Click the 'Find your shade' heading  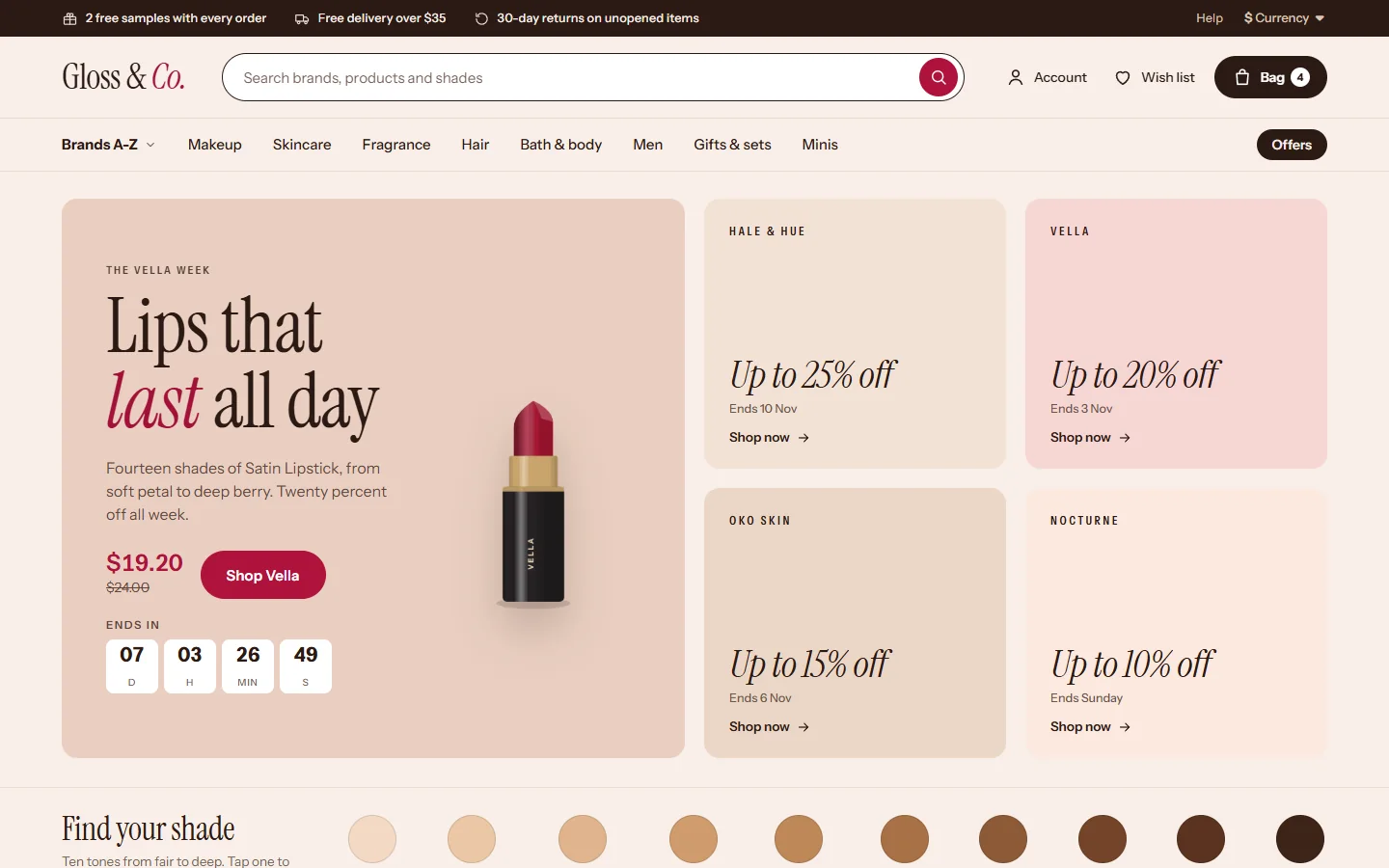click(149, 828)
